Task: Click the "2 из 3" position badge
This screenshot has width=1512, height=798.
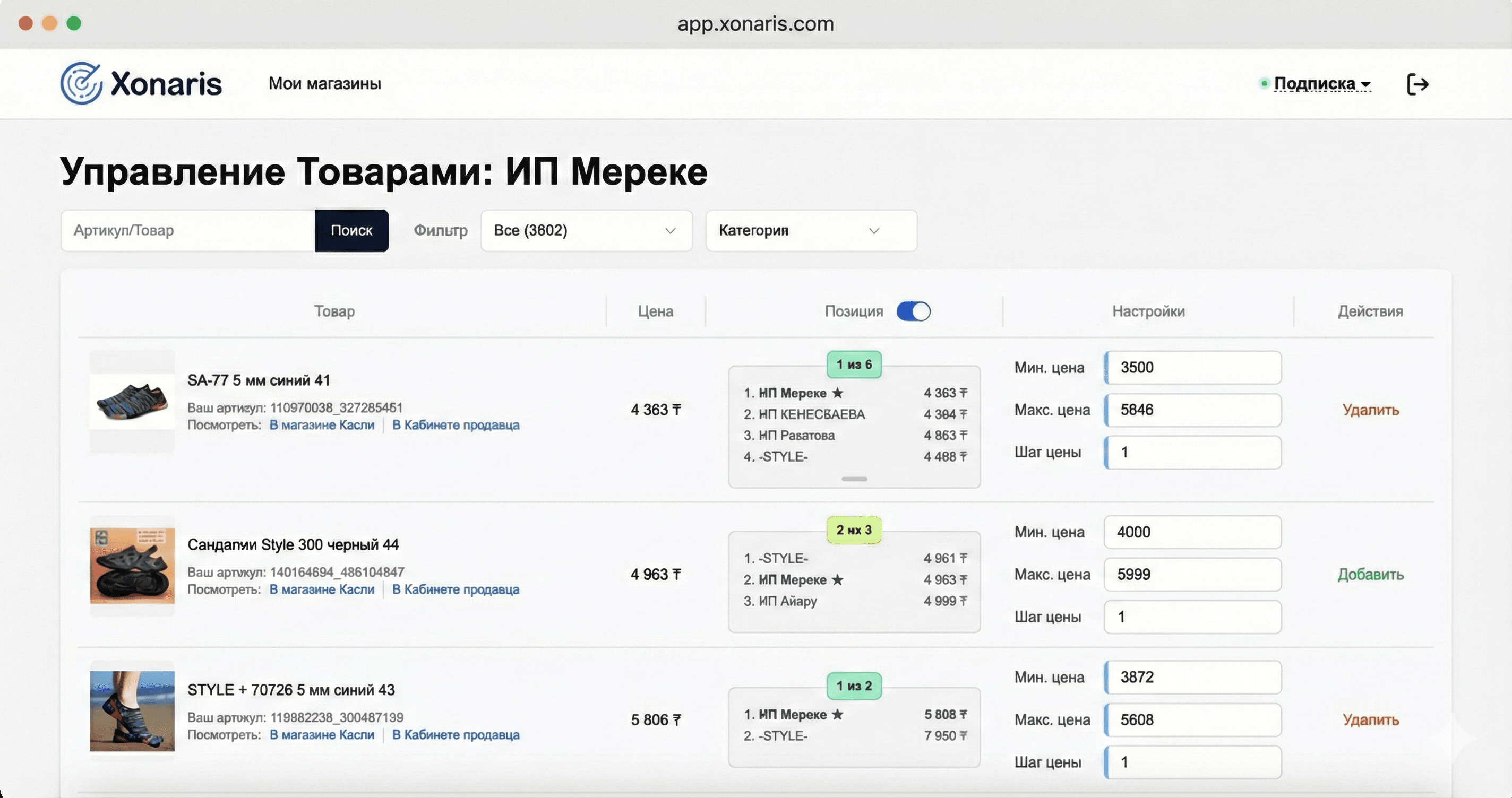Action: coord(854,530)
